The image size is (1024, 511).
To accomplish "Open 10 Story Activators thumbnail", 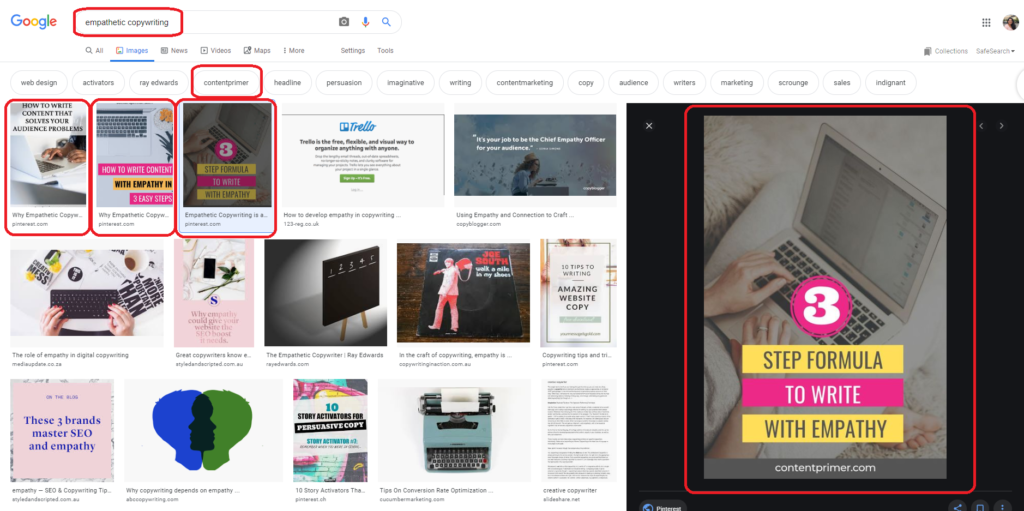I will point(330,431).
